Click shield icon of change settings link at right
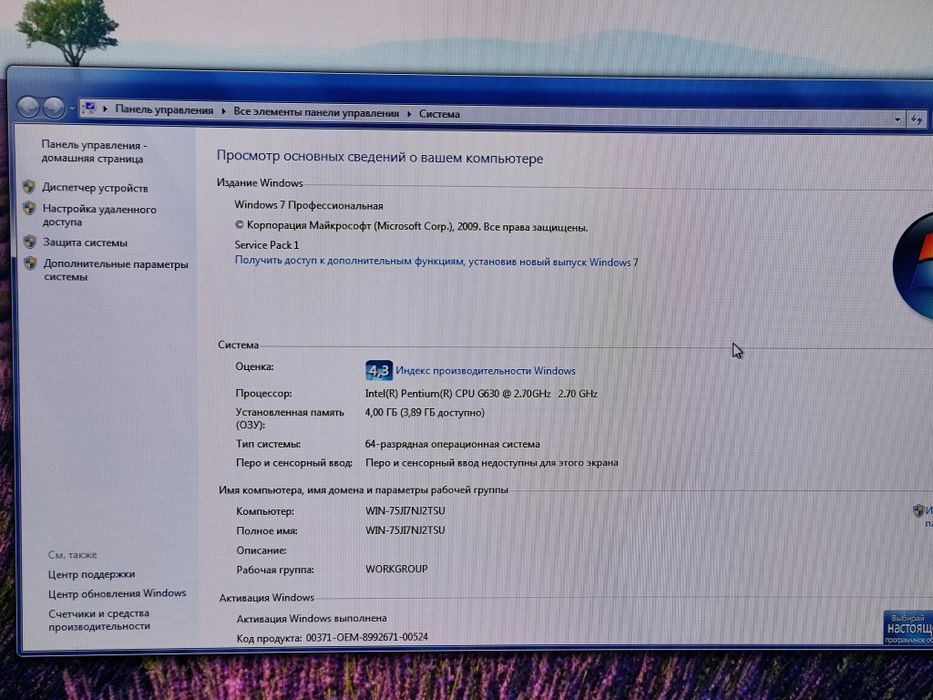Screen dimensions: 933x700 click(918, 511)
